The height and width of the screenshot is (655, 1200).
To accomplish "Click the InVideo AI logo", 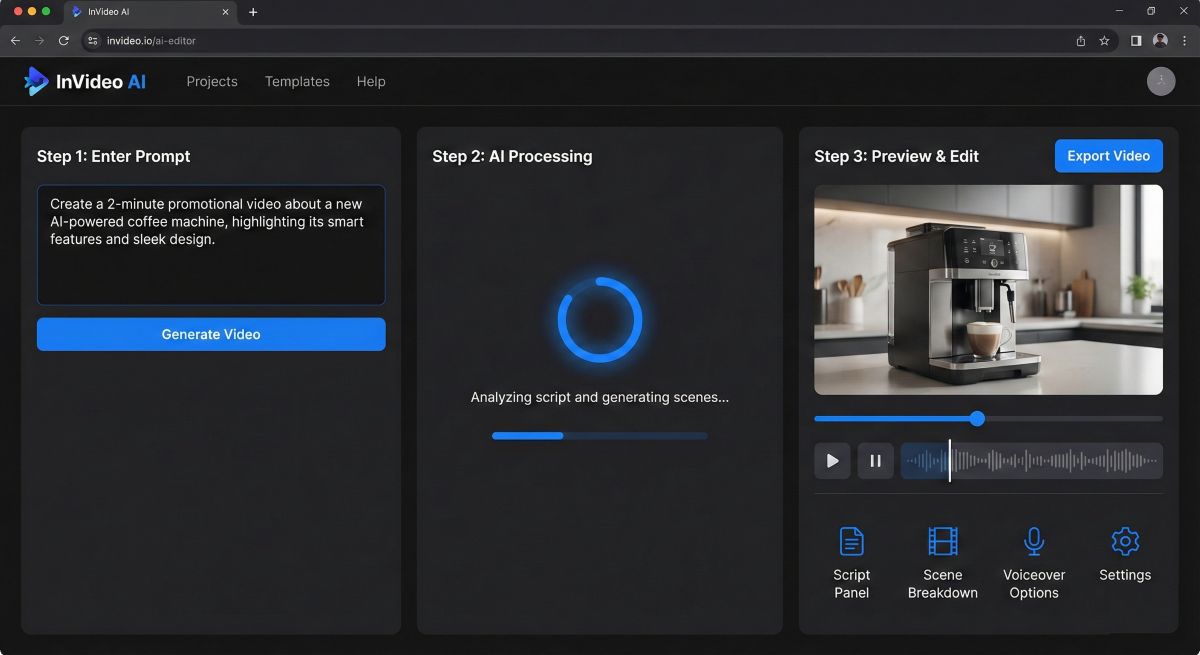I will tap(85, 81).
